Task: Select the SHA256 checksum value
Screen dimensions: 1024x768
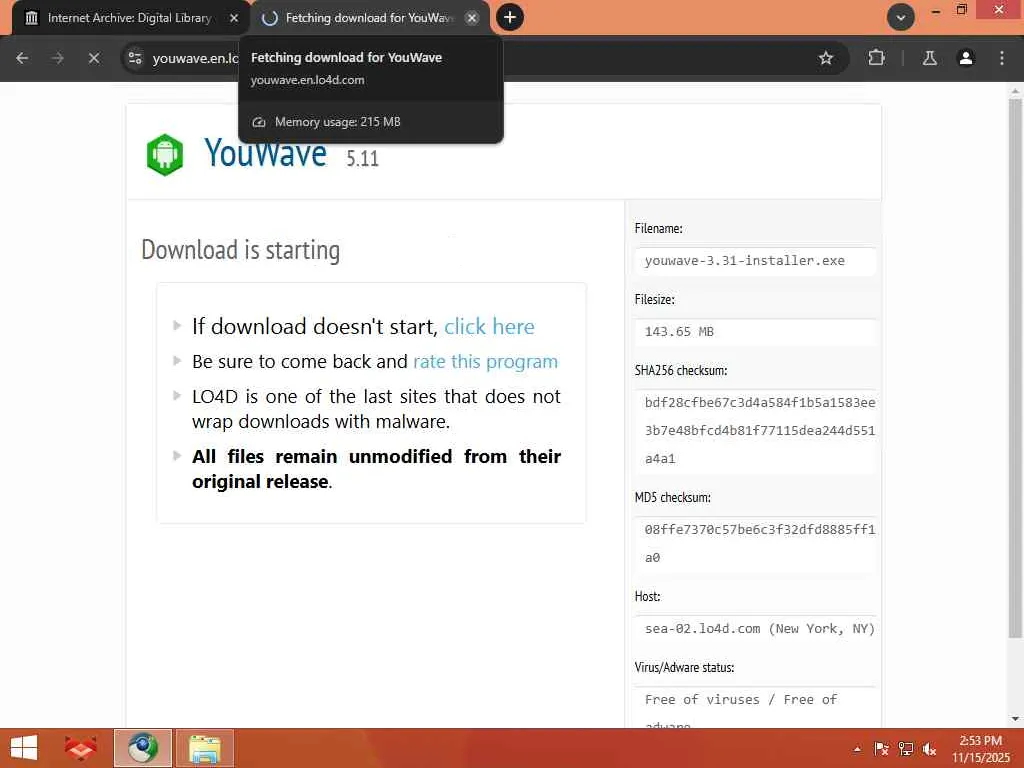Action: 760,430
